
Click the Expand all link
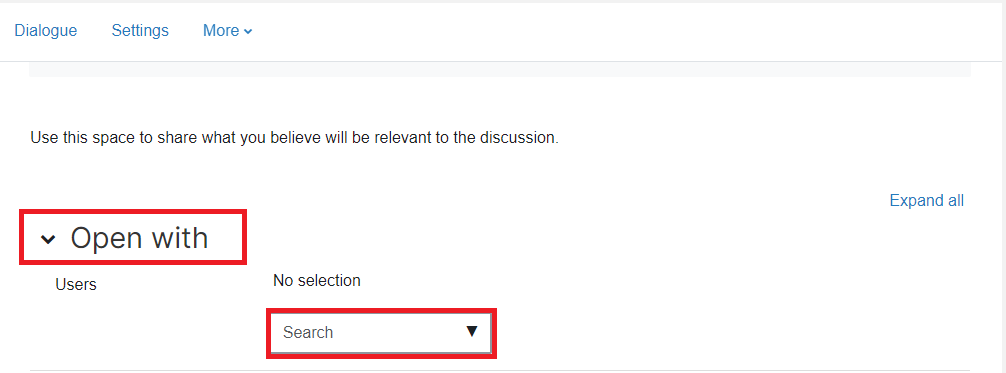click(926, 200)
